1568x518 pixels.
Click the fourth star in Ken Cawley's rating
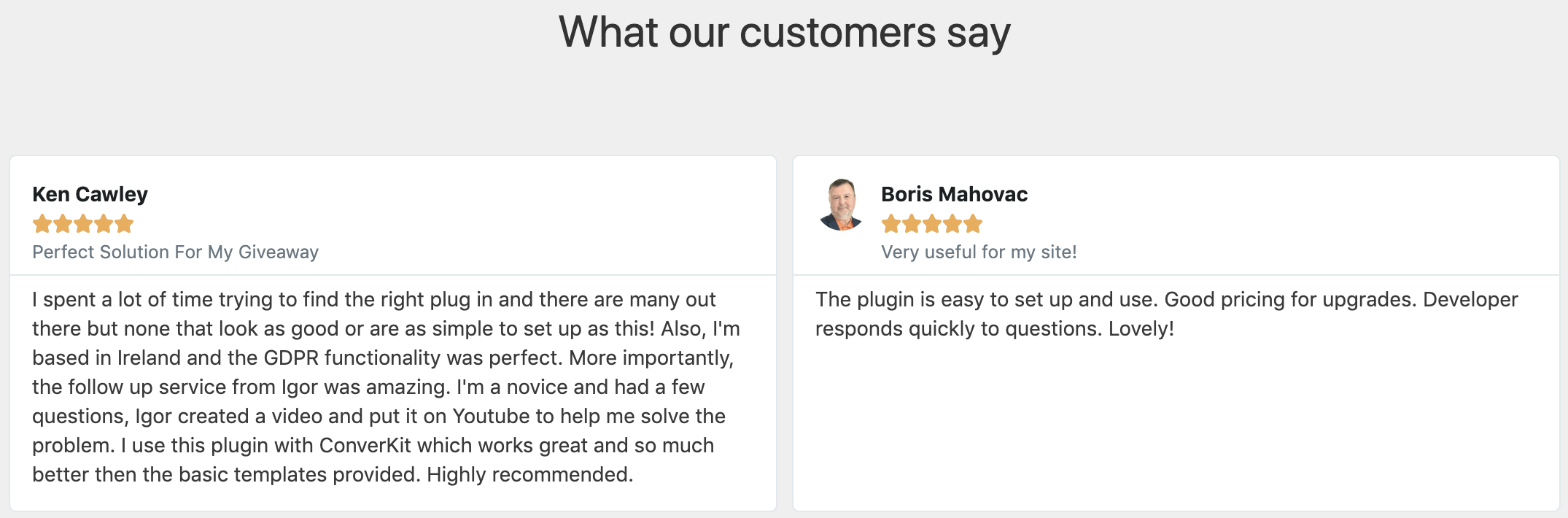(104, 223)
